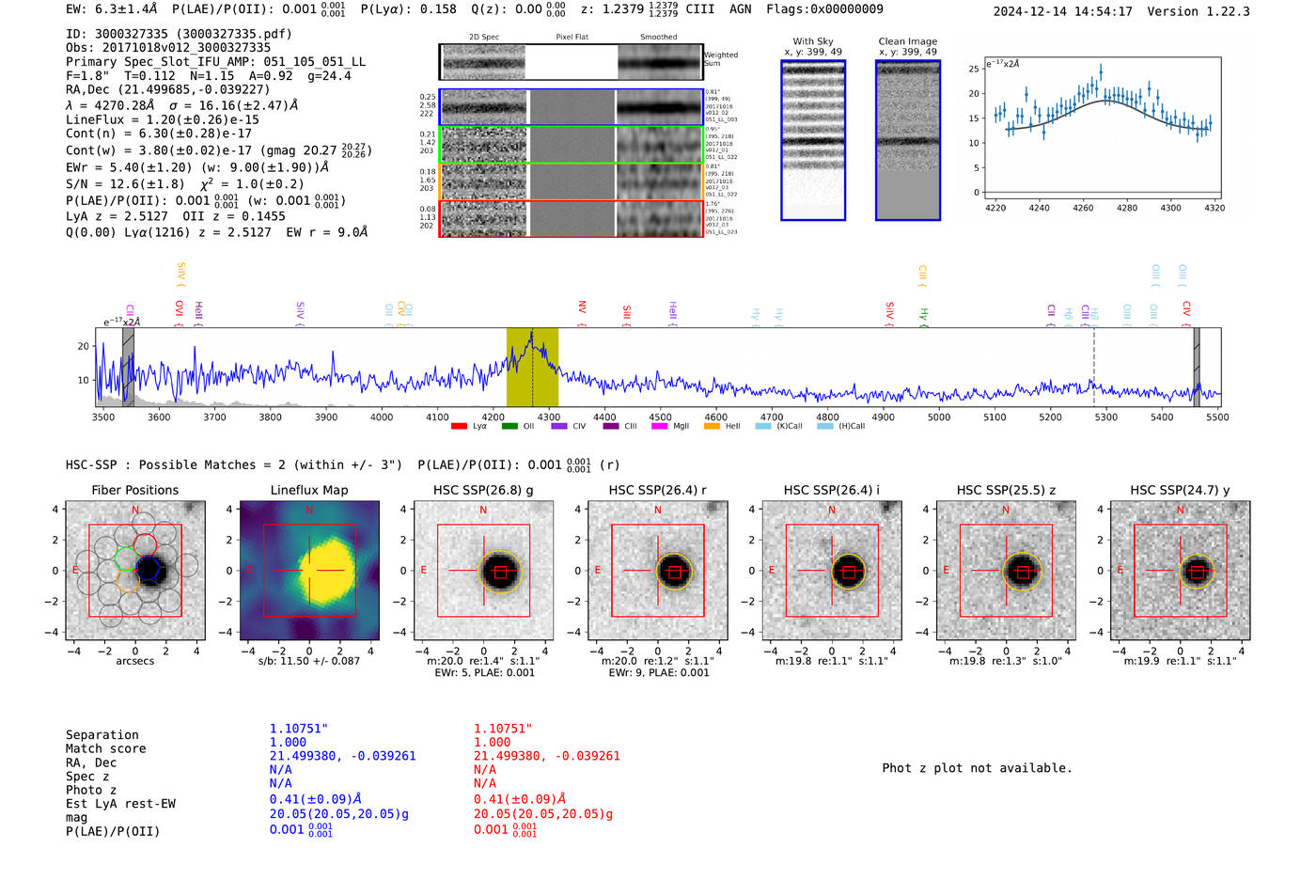Click Phot z plot not available message
This screenshot has width=1316, height=896.
[977, 768]
